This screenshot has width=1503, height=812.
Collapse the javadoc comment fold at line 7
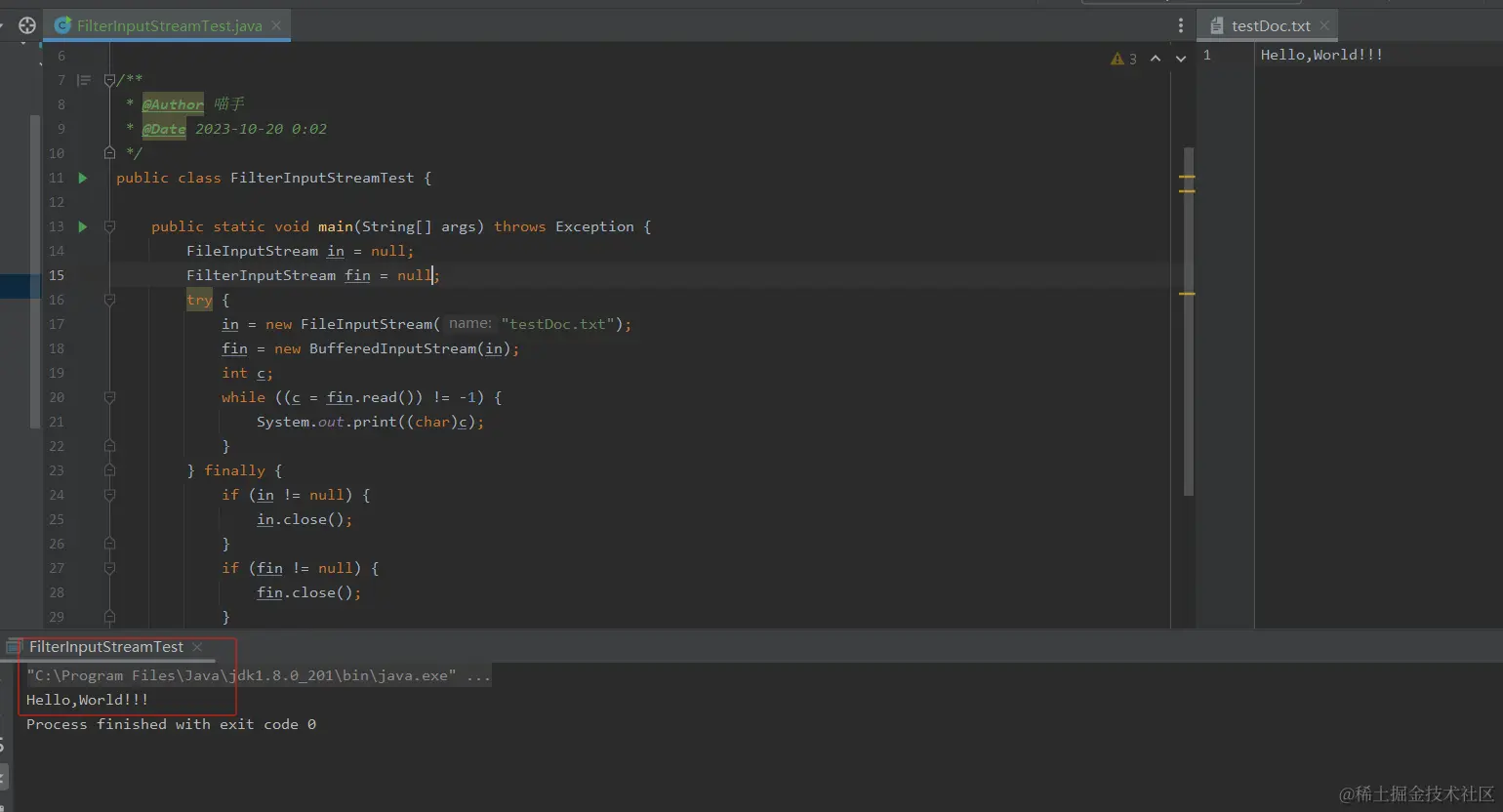[109, 80]
